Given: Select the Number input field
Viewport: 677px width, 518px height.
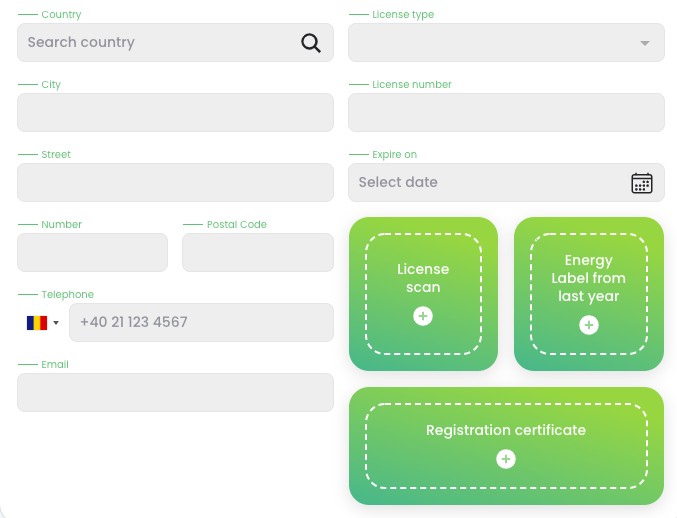Looking at the screenshot, I should click(92, 253).
